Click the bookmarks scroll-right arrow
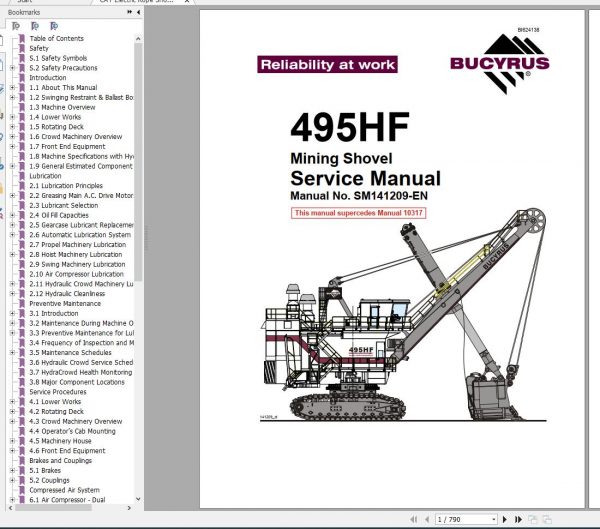Screen dimensions: 600x529 [129, 508]
